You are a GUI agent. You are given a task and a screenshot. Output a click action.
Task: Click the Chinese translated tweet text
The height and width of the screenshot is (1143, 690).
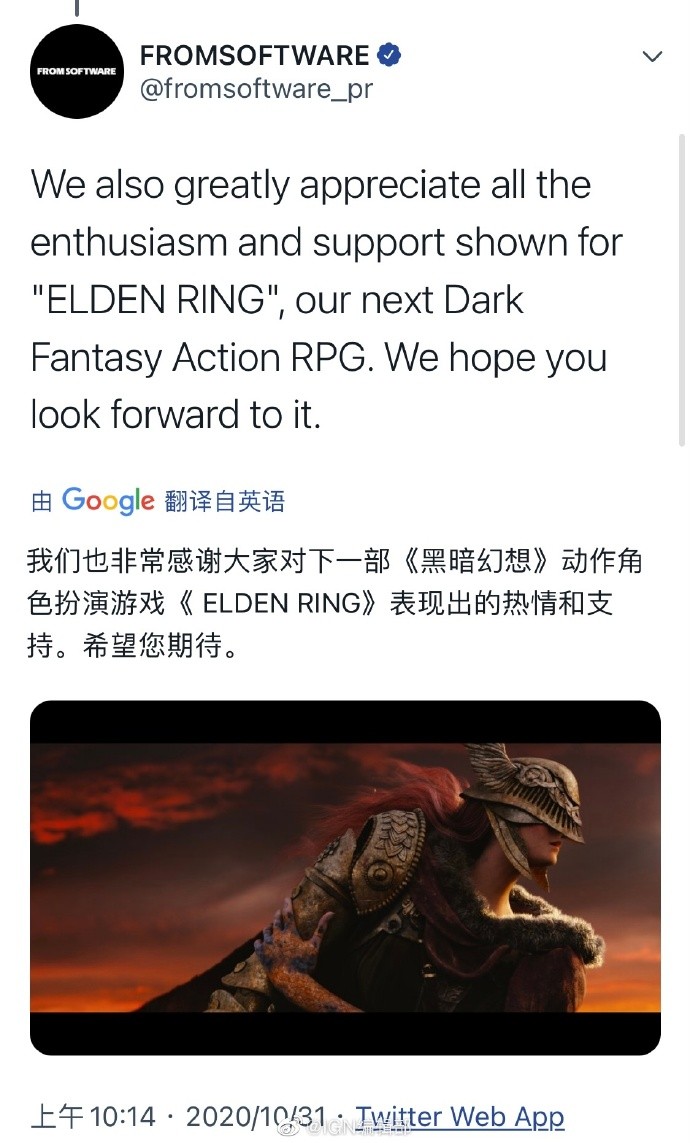tap(334, 603)
